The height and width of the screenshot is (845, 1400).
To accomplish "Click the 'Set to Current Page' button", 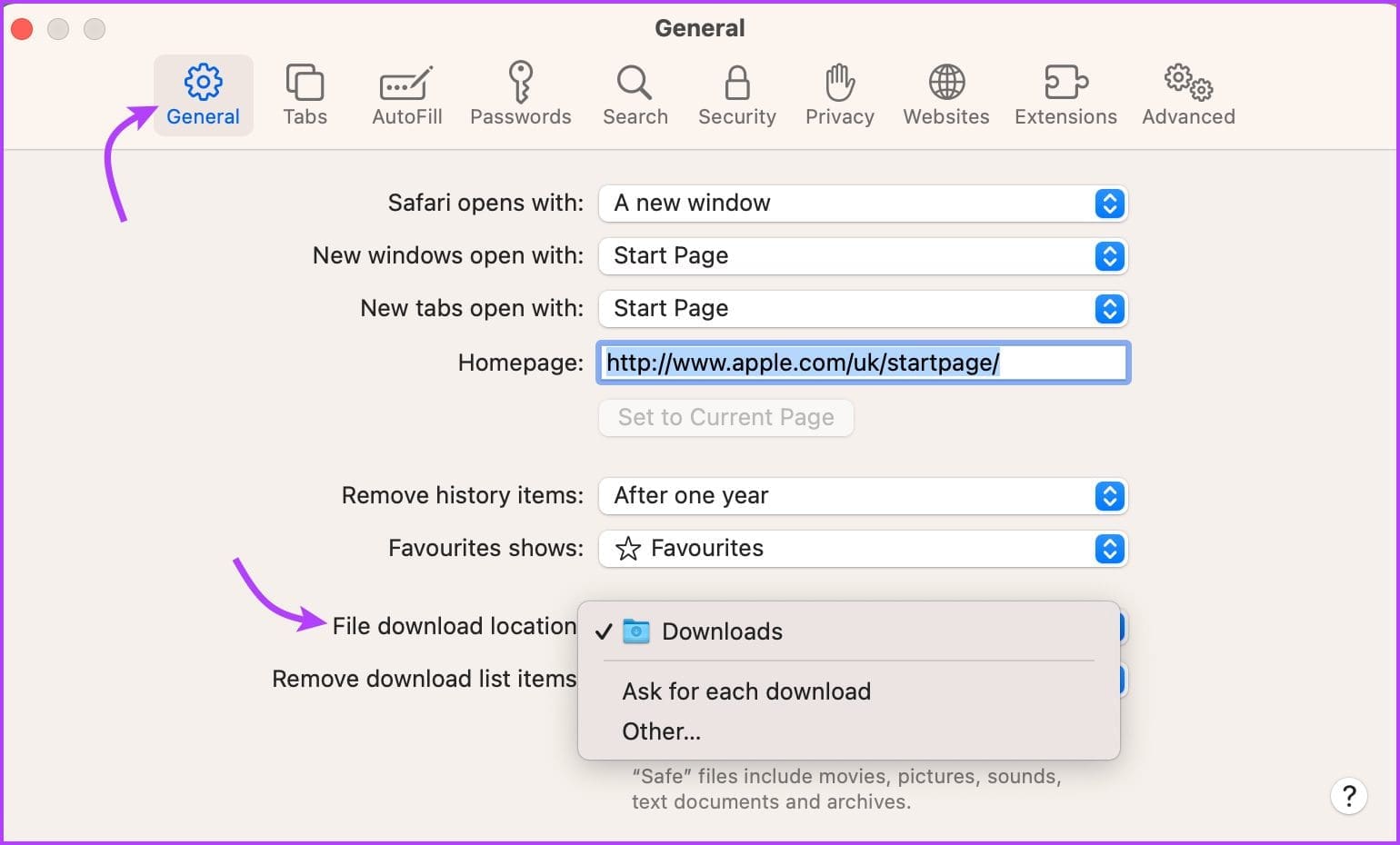I will 725,417.
